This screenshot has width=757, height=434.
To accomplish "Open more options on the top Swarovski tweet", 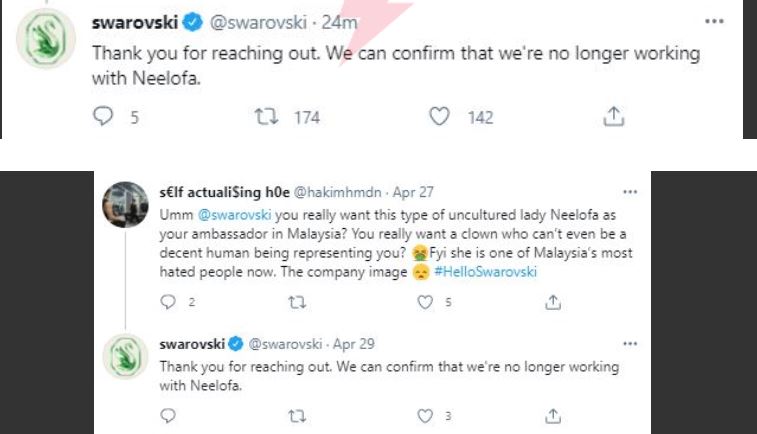I will [x=713, y=21].
